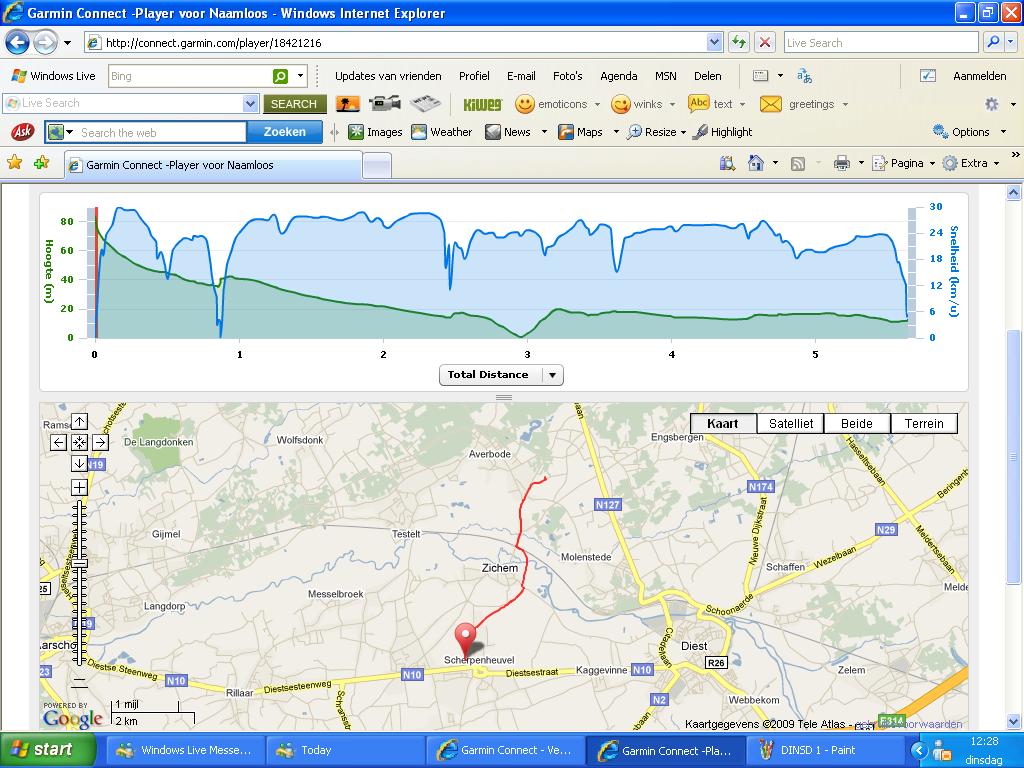Expand the Live Search combo box arrow
Screen dimensions: 1024x768
250,103
